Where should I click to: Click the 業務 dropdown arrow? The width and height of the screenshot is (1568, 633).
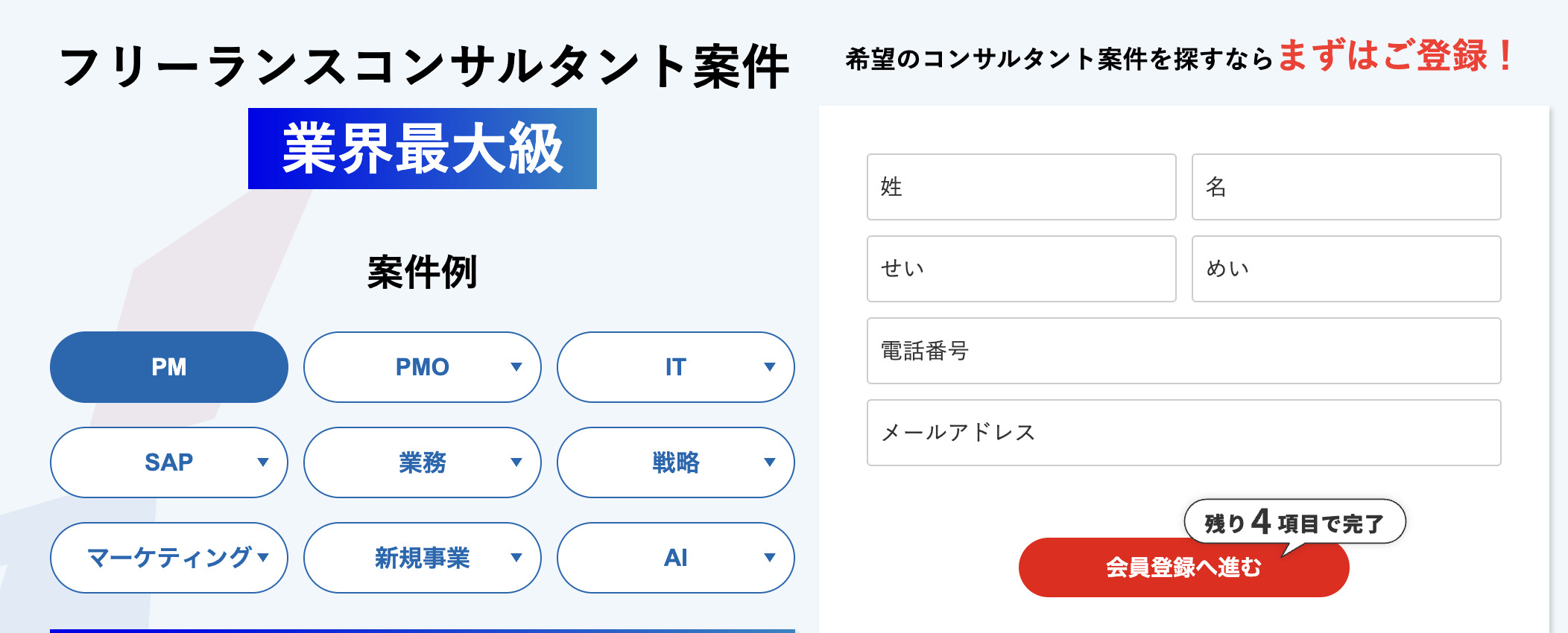pos(516,462)
